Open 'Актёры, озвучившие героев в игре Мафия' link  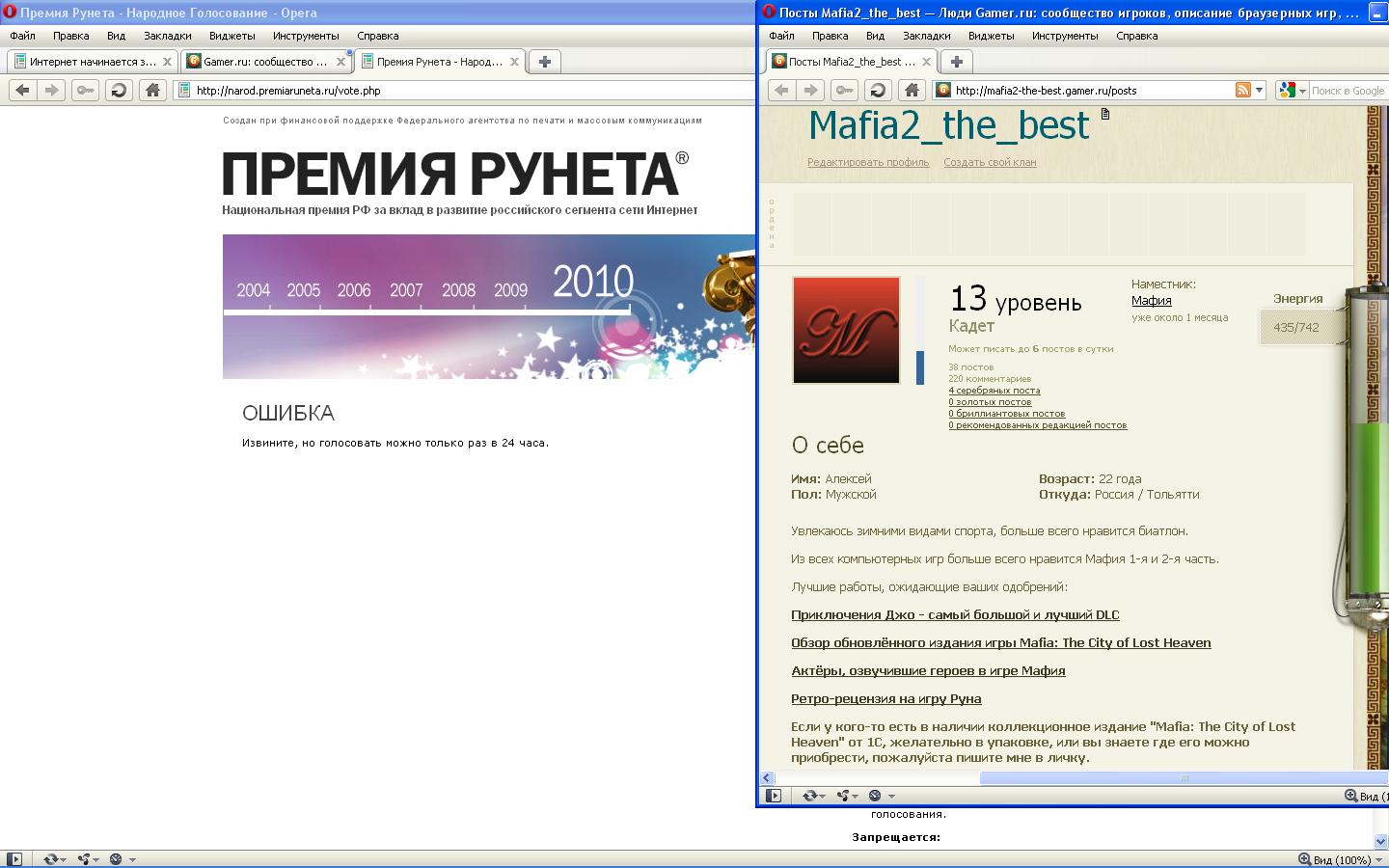[x=928, y=671]
